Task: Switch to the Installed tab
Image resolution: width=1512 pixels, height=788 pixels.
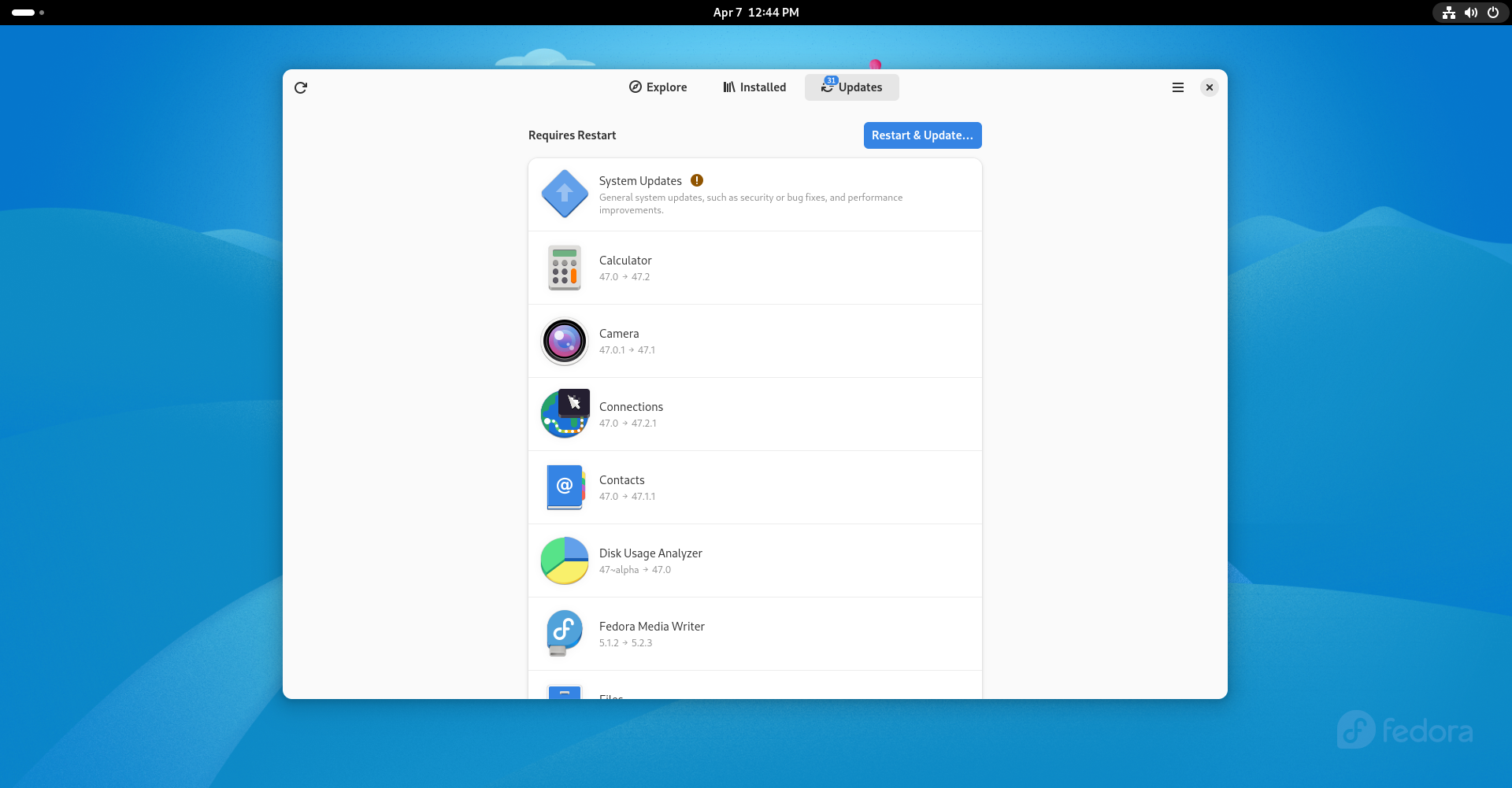Action: 754,87
